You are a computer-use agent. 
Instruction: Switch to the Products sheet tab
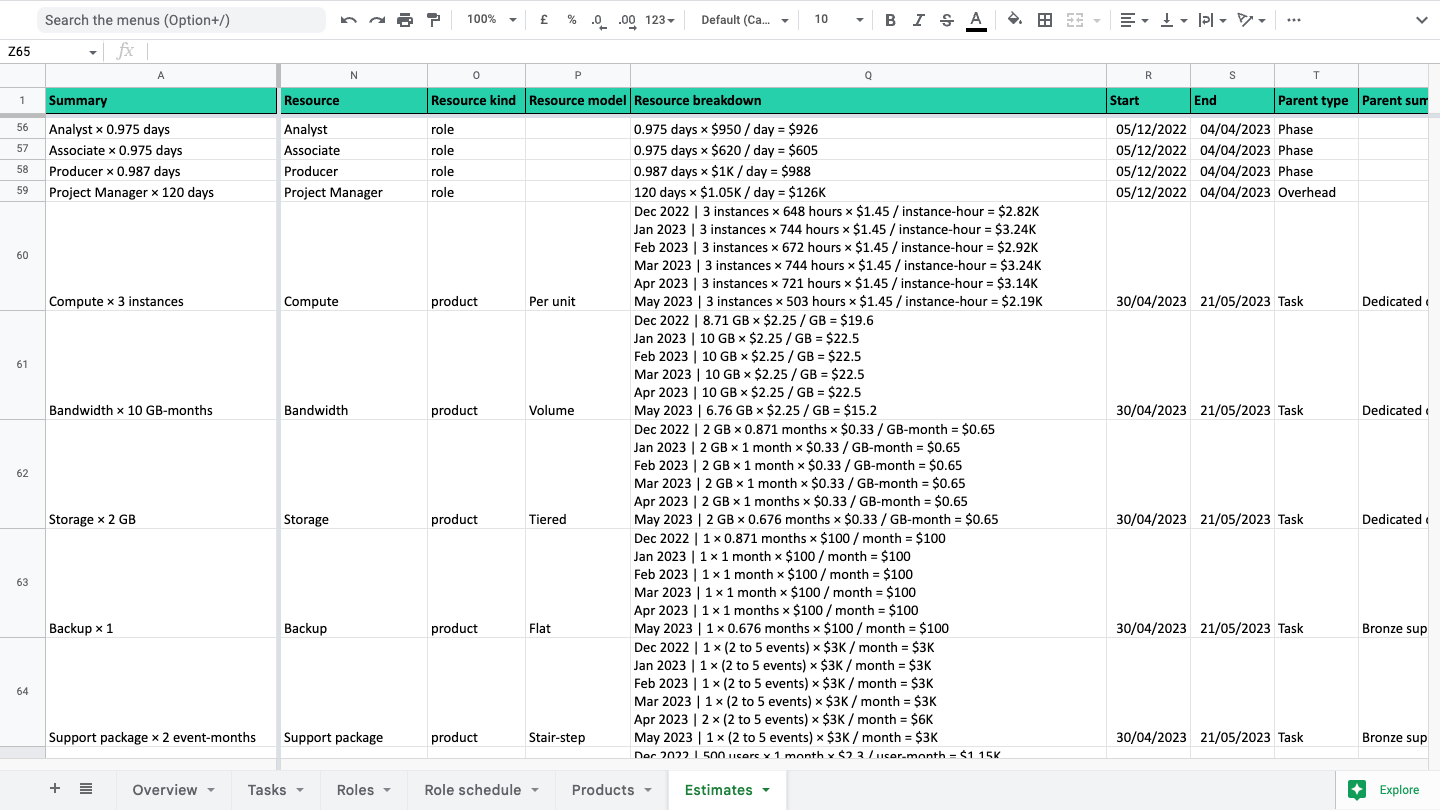[612, 790]
